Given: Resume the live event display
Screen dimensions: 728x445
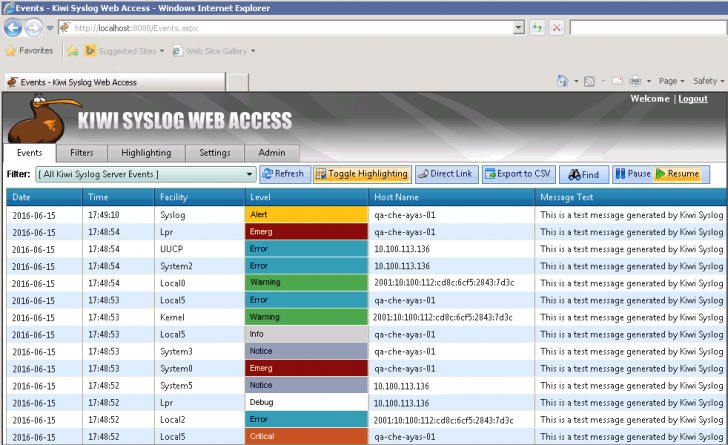Looking at the screenshot, I should (678, 174).
